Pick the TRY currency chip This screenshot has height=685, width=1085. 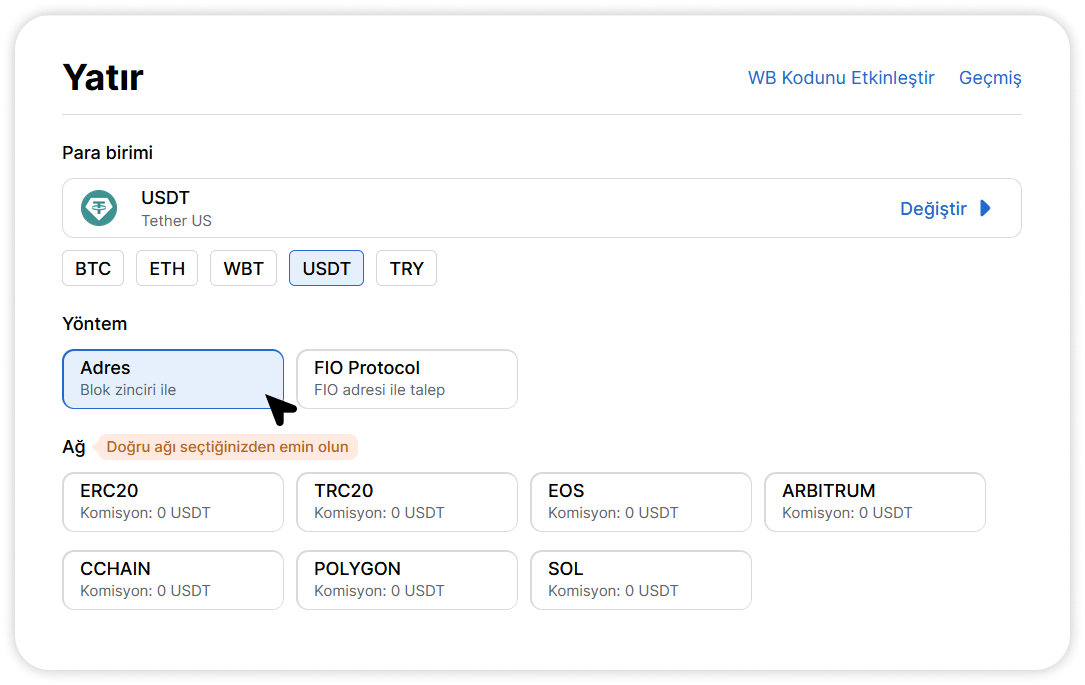click(x=406, y=268)
